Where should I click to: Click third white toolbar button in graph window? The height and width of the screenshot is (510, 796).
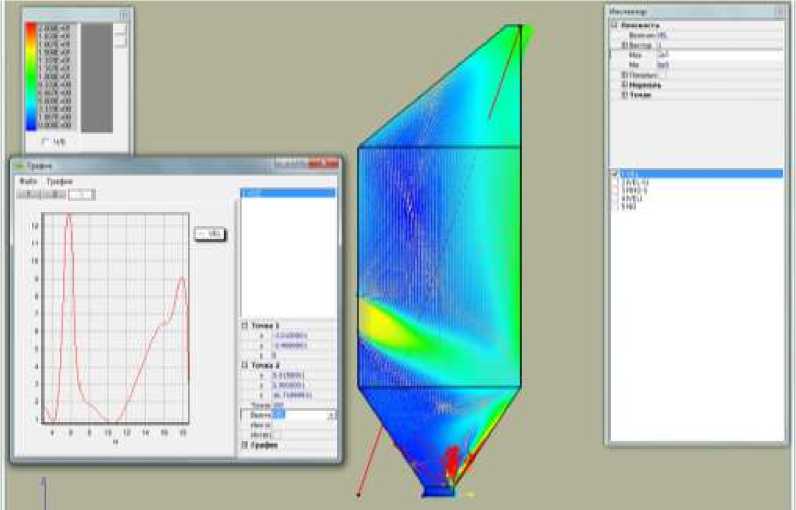tap(82, 194)
